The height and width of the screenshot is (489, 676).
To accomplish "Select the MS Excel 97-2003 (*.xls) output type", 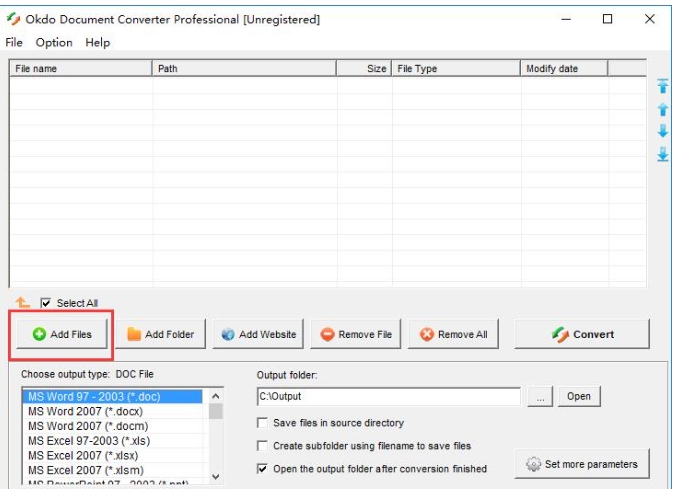I will coord(113,441).
